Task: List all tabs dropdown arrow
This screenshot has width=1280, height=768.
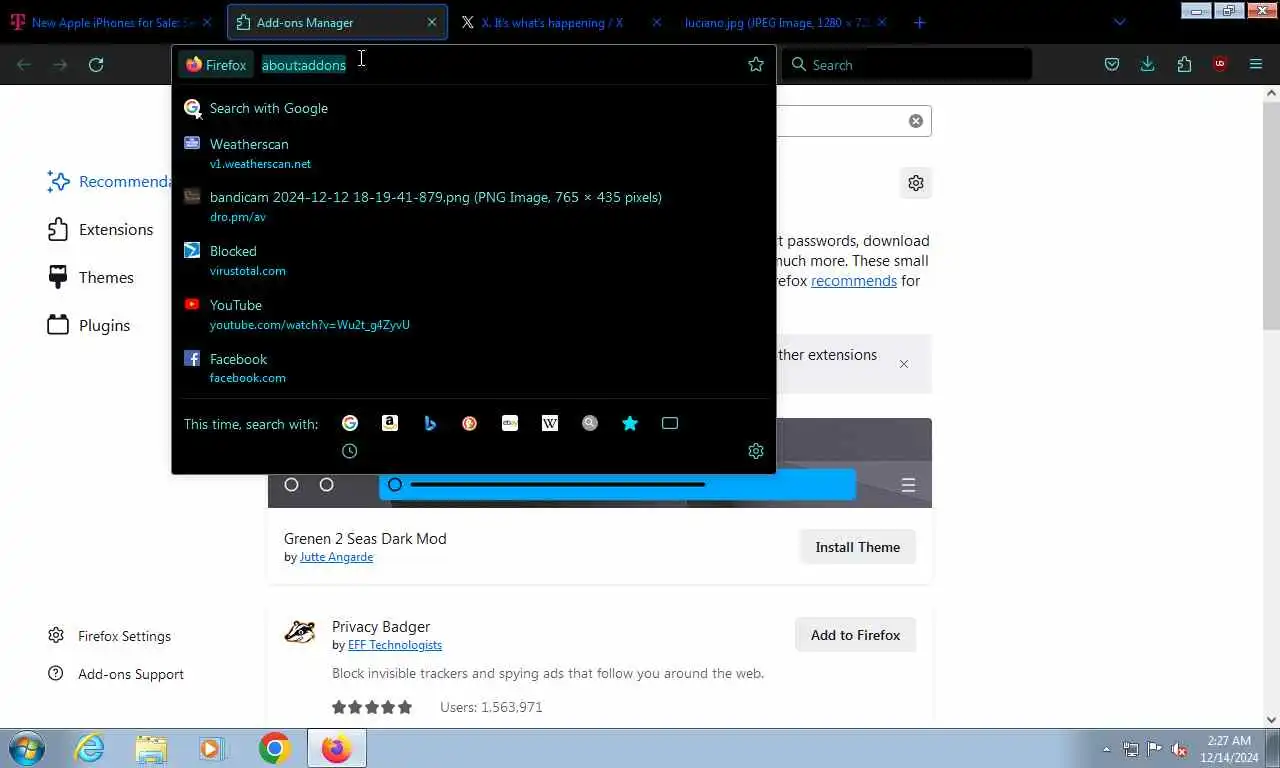Action: [1120, 22]
